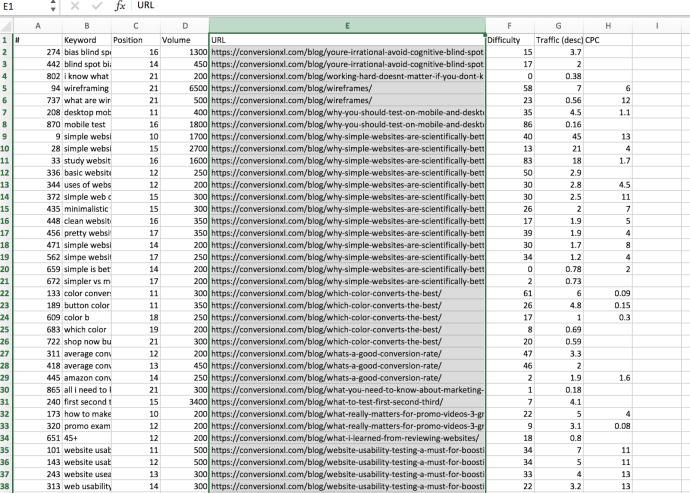Click volume cell 3400

185,402
